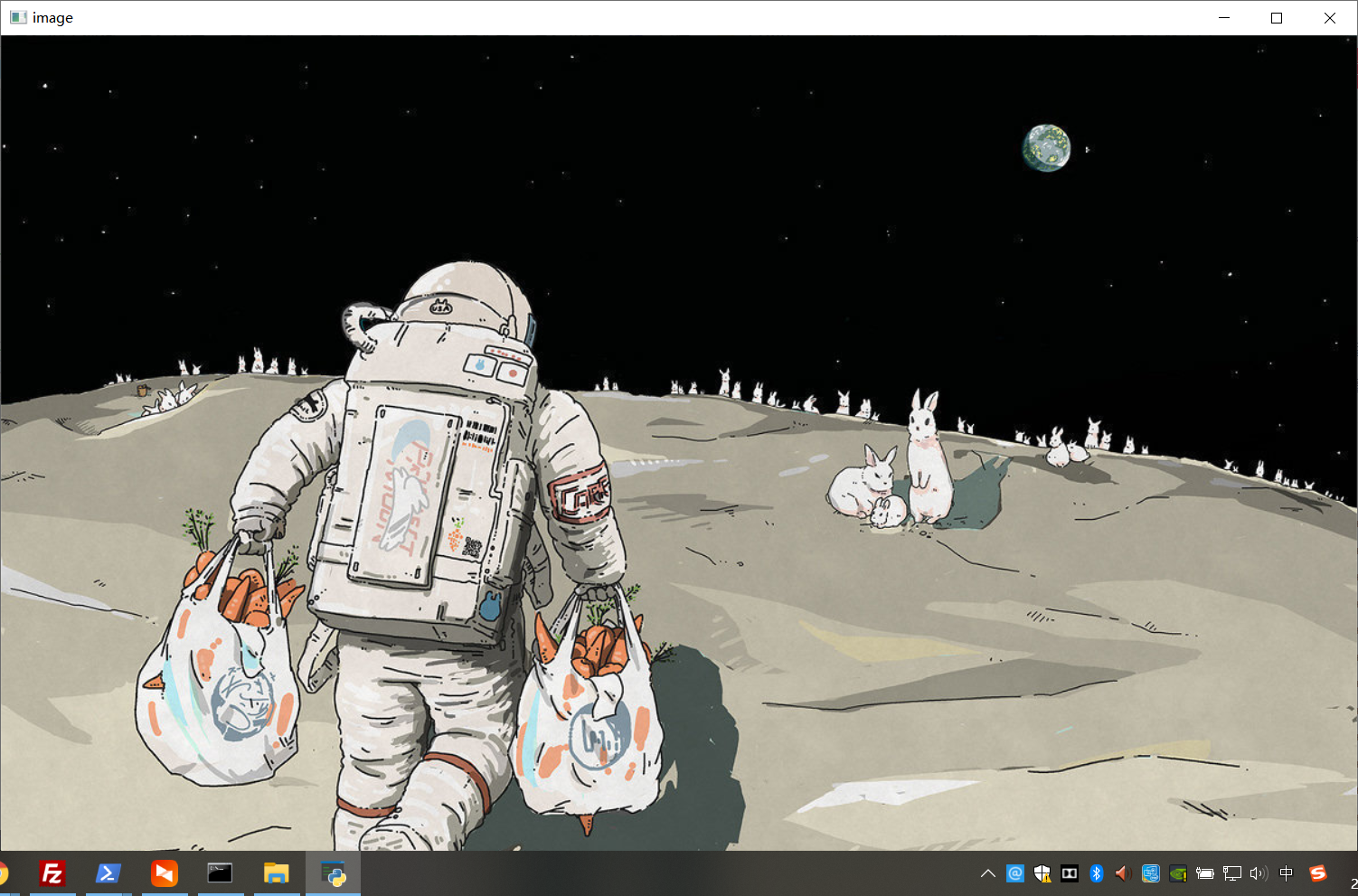Check battery status in the system tray
Viewport: 1358px width, 896px height.
(x=1204, y=873)
